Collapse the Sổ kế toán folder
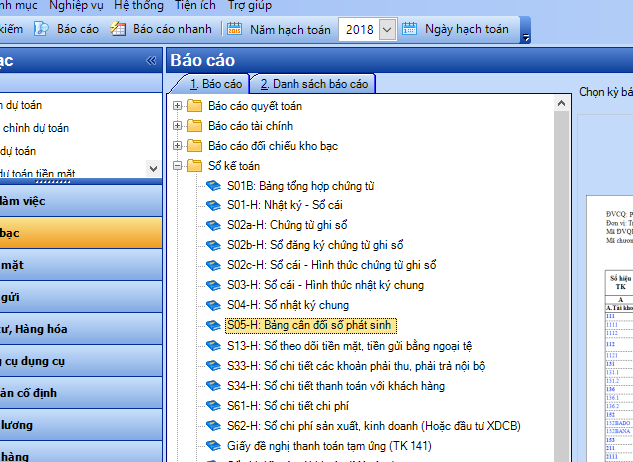 (178, 166)
